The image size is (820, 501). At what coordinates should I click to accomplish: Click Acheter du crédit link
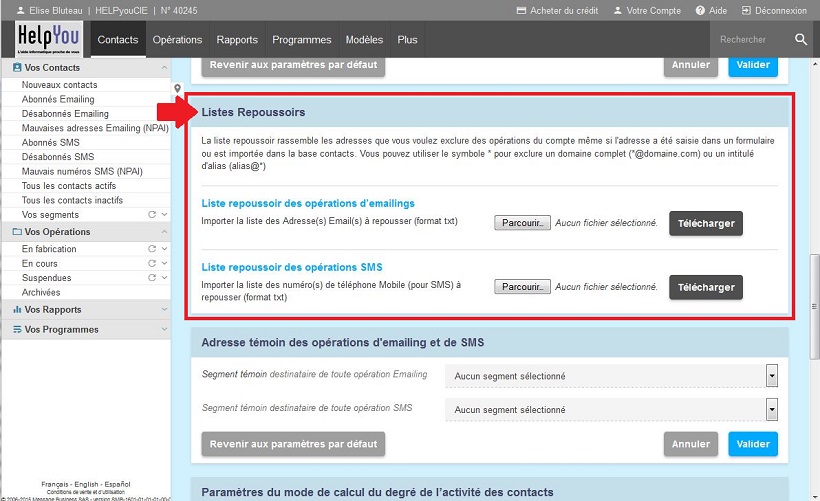point(564,10)
